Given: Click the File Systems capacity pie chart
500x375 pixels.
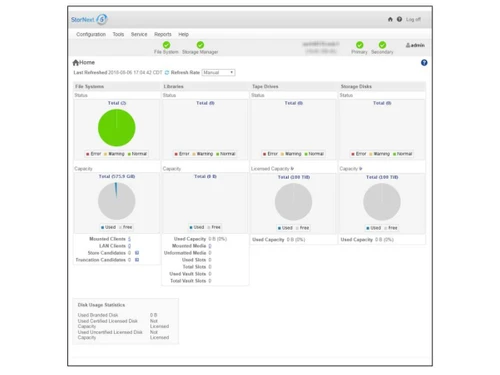Looking at the screenshot, I should (x=117, y=201).
